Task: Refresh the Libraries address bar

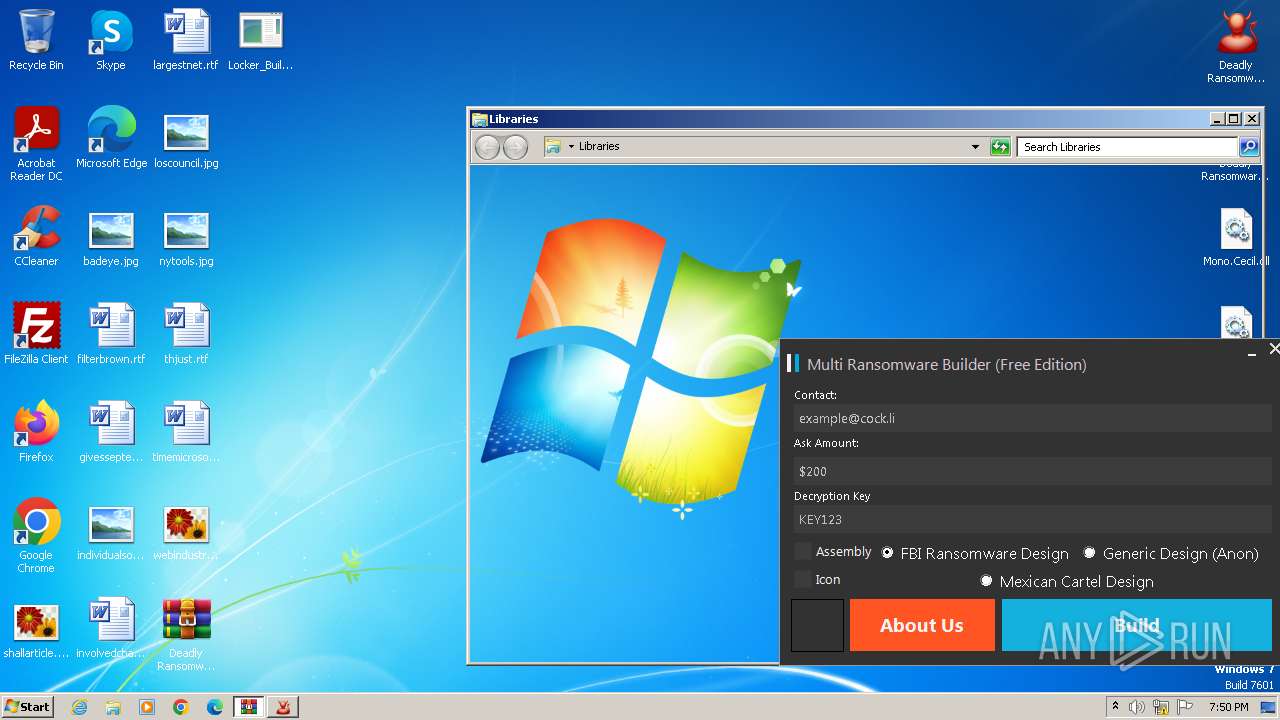Action: (x=1000, y=147)
